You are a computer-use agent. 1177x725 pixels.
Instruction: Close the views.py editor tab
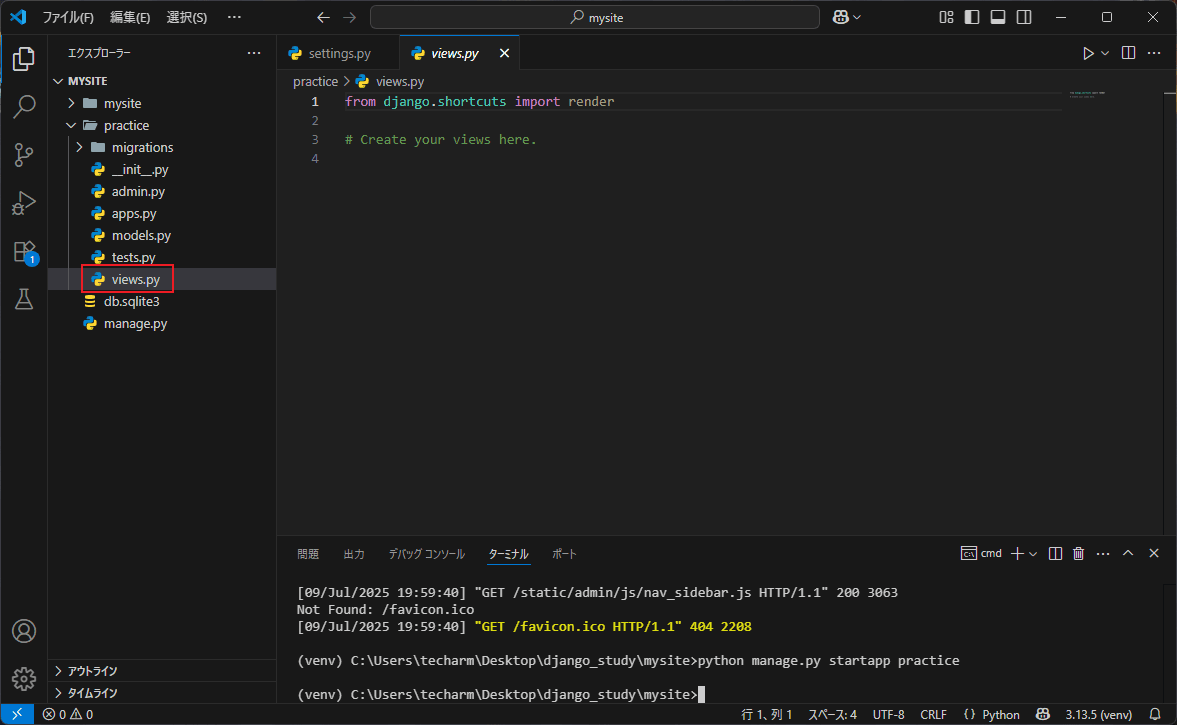pos(504,53)
